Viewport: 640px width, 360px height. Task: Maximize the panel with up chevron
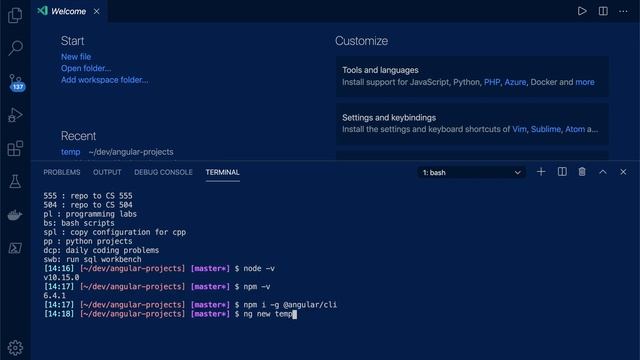pos(603,172)
